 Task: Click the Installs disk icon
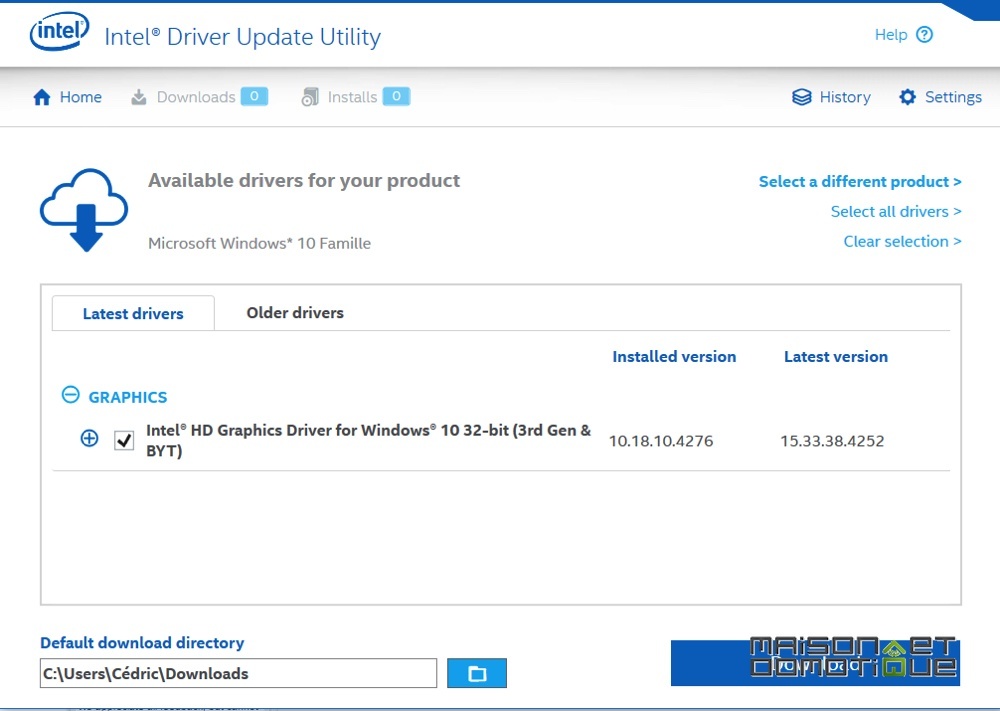[x=310, y=97]
